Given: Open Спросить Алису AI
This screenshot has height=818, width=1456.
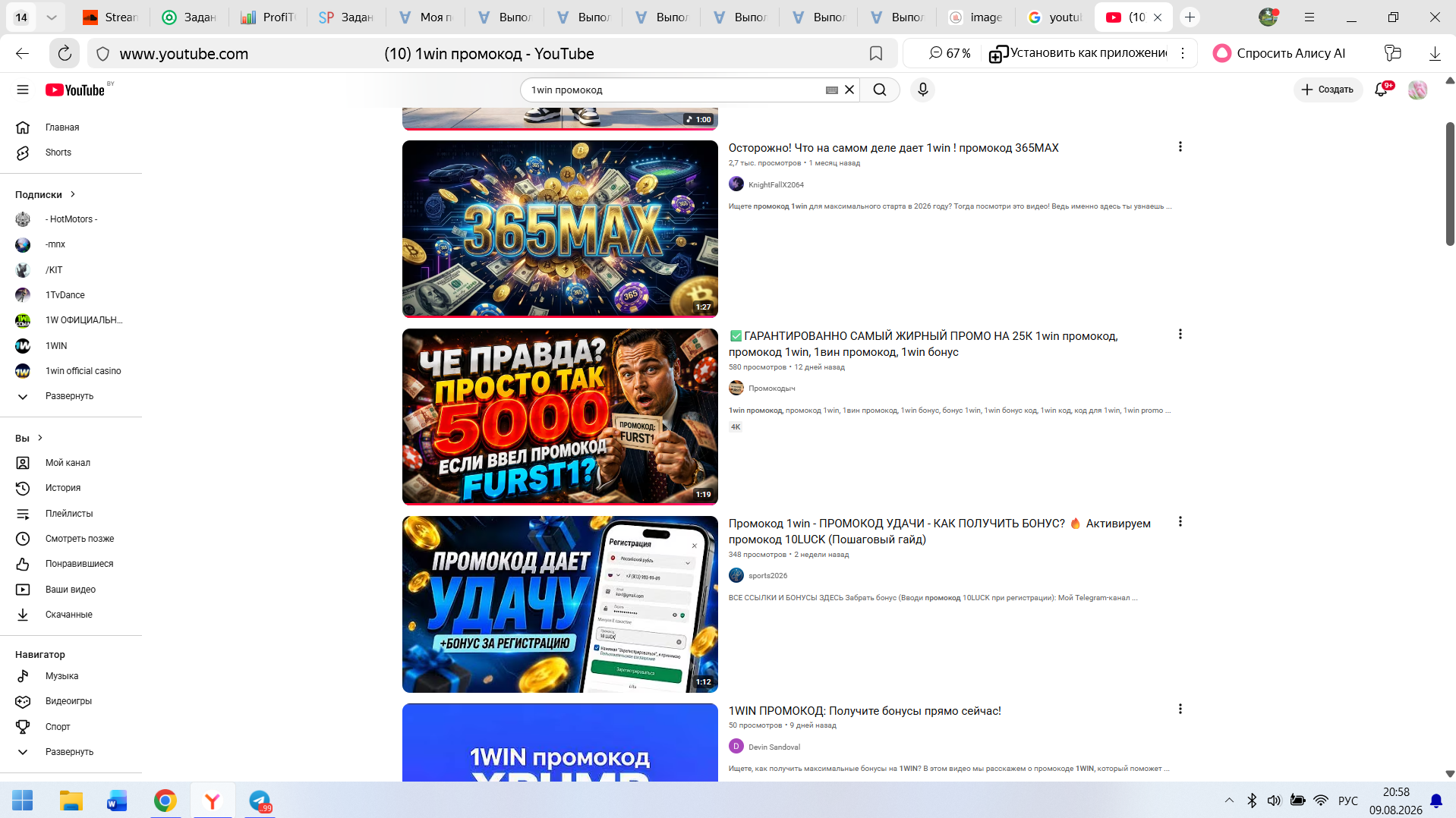Looking at the screenshot, I should (x=1280, y=53).
